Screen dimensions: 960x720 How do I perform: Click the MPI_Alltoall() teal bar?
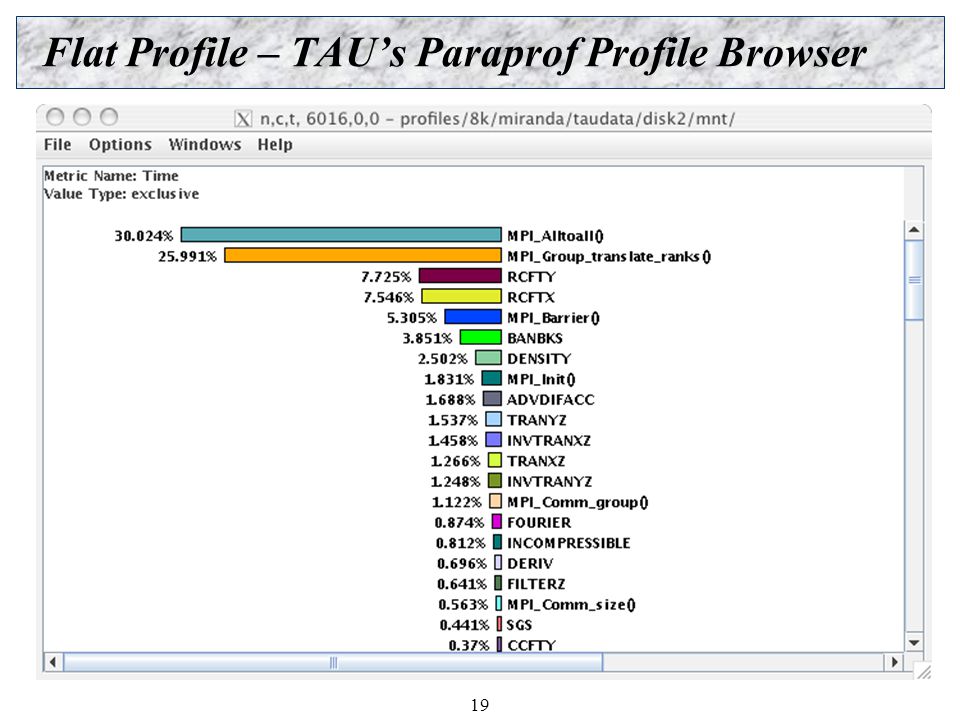341,235
